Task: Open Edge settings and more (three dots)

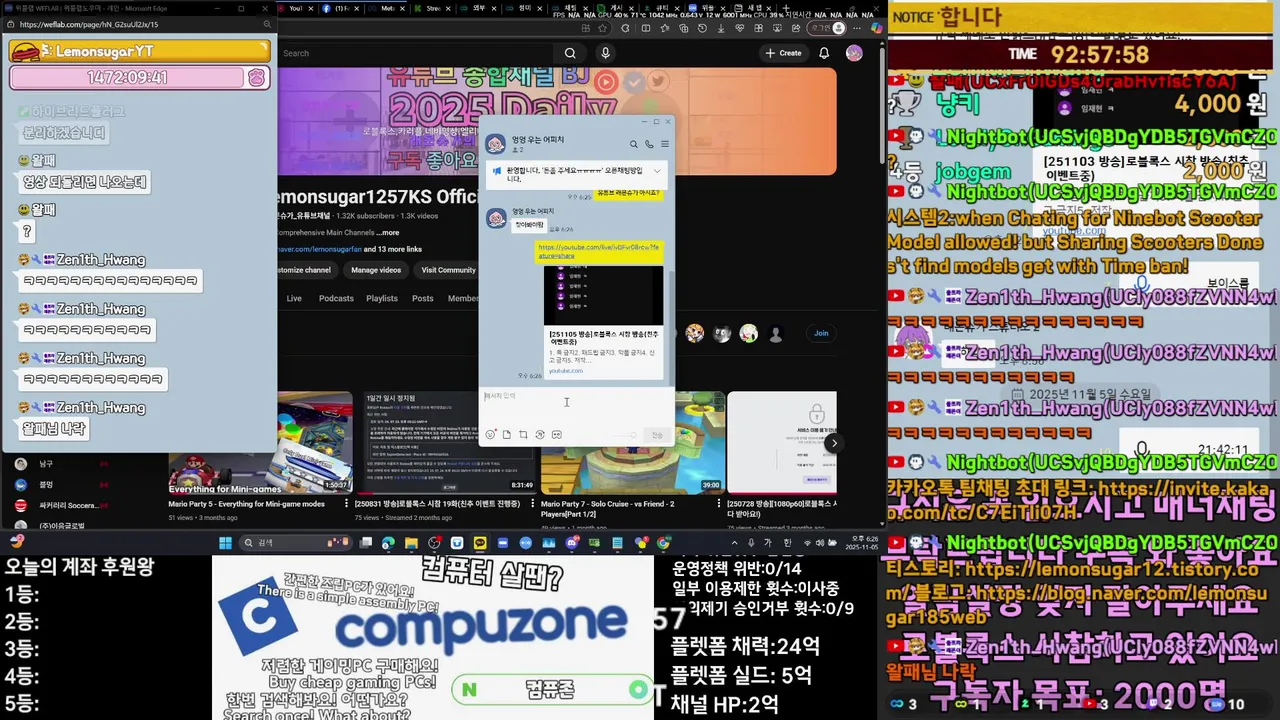Action: click(x=857, y=28)
